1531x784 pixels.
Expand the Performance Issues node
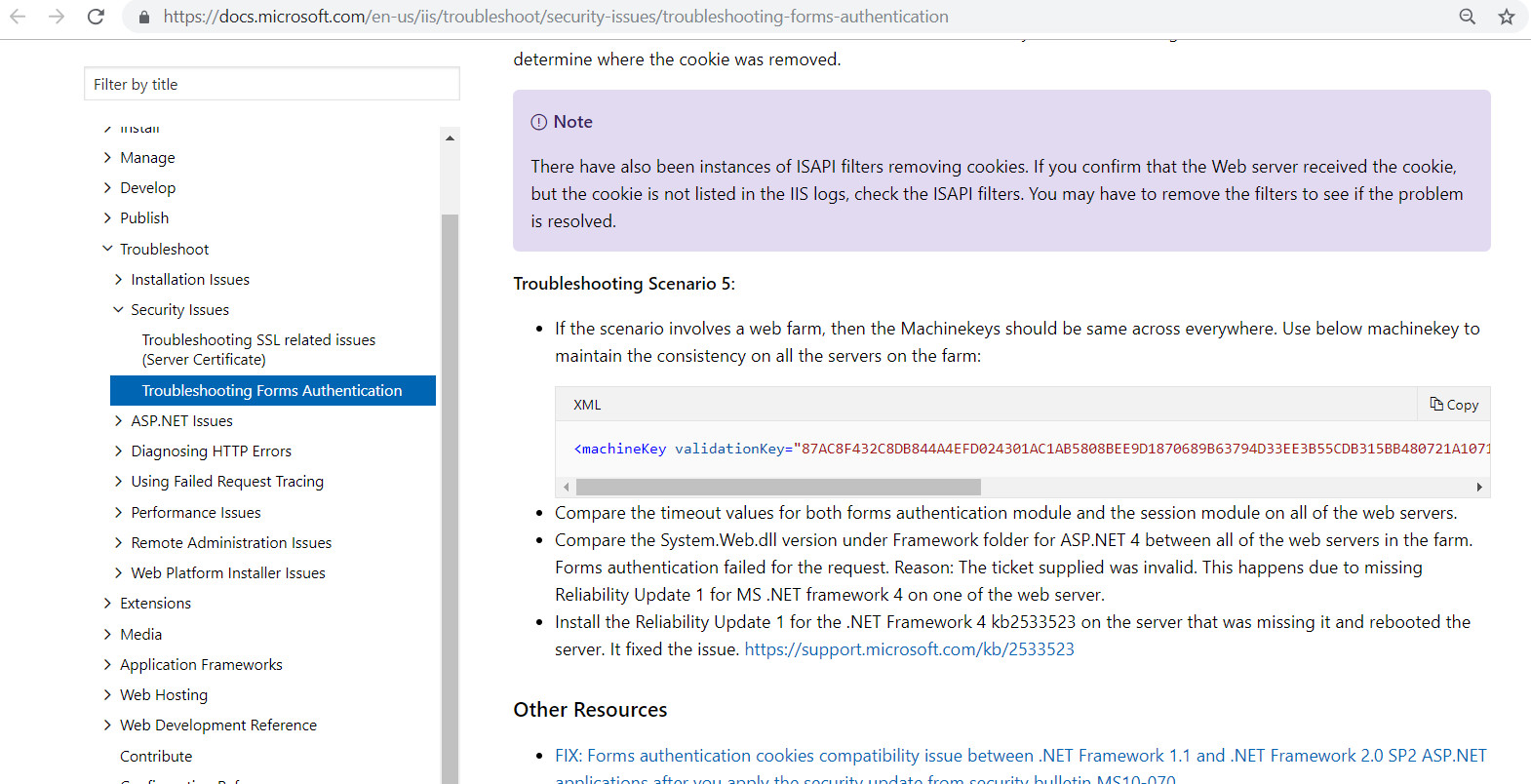pyautogui.click(x=119, y=513)
